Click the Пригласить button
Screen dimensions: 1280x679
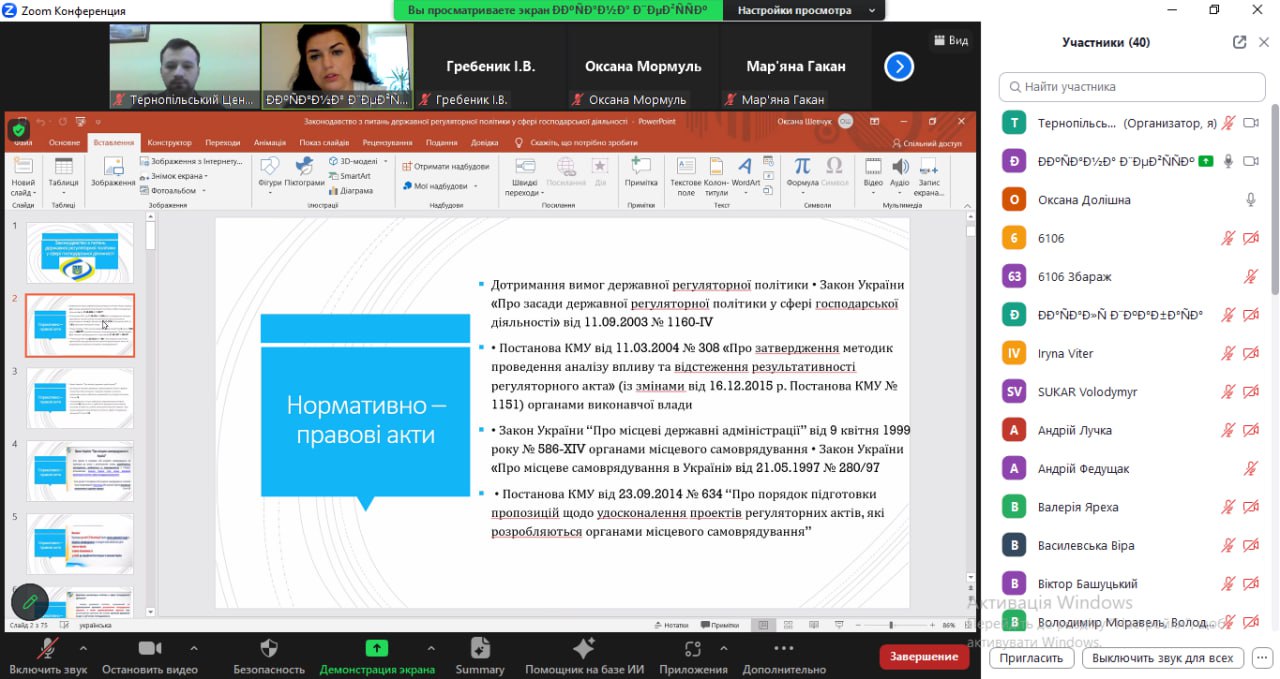tap(1031, 659)
